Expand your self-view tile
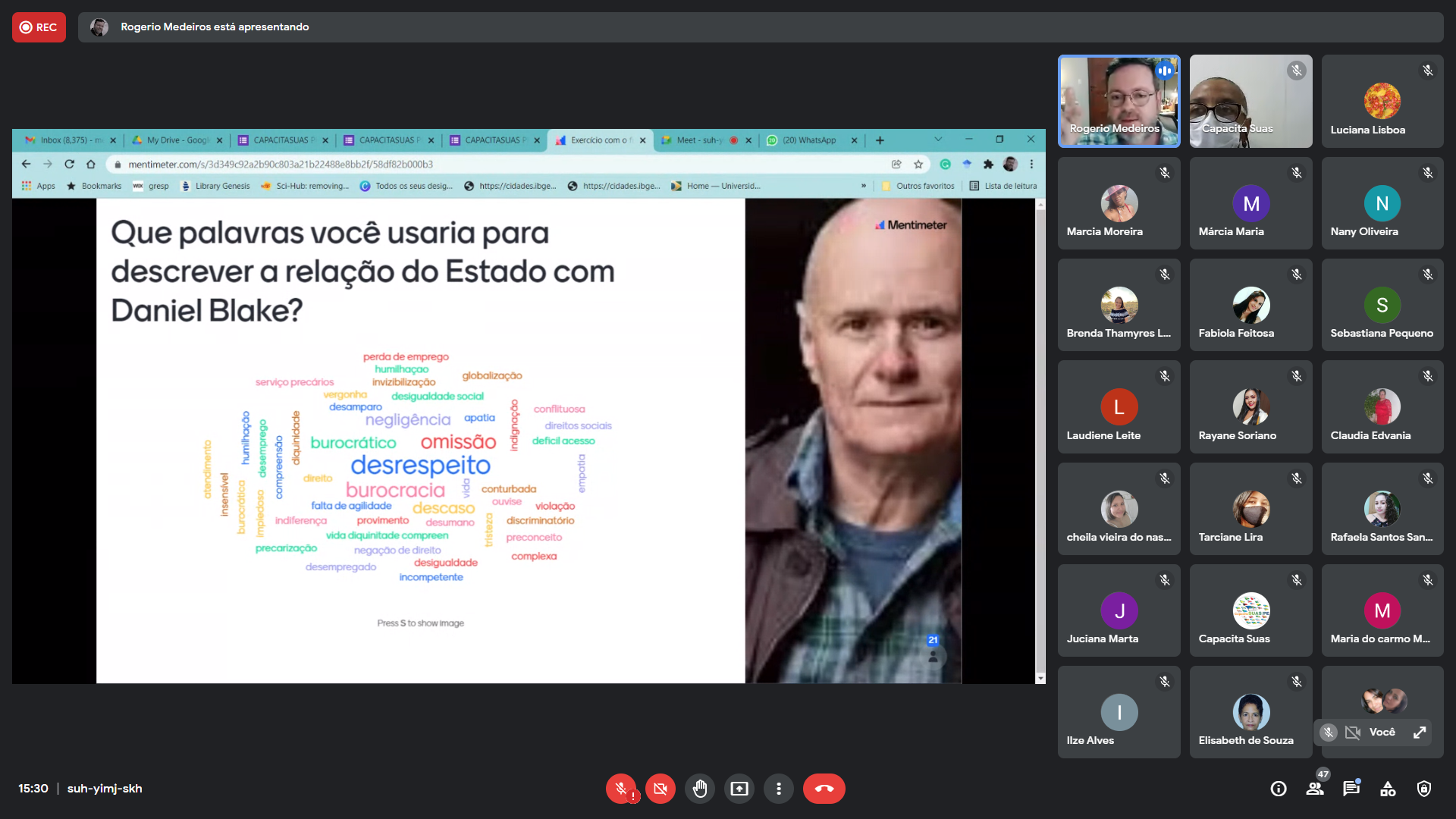This screenshot has height=819, width=1456. click(1420, 733)
